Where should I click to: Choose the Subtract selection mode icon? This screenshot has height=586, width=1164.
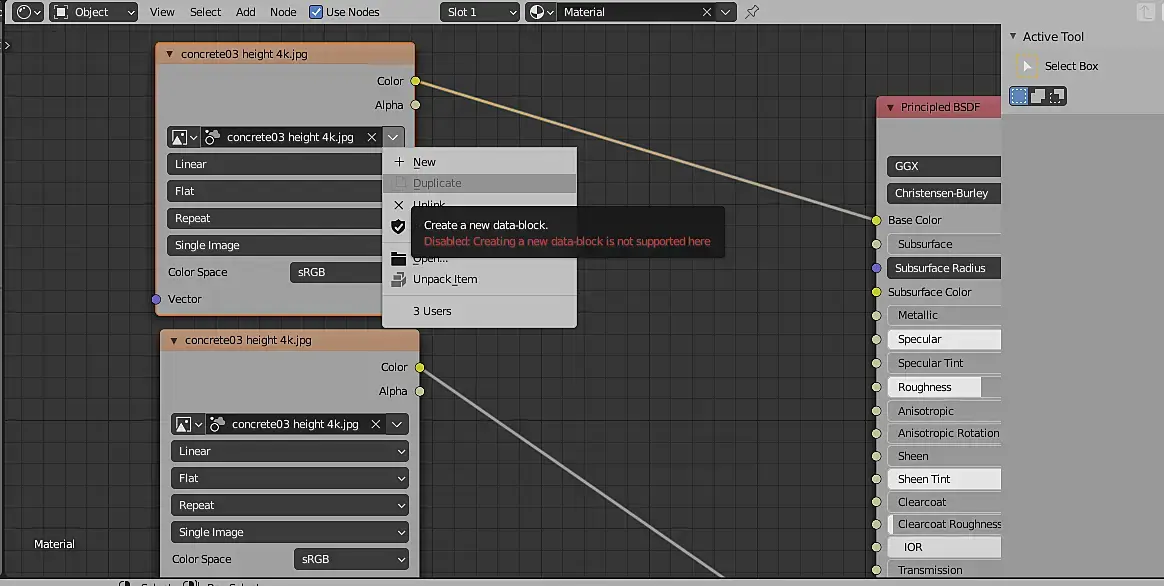[x=1057, y=96]
